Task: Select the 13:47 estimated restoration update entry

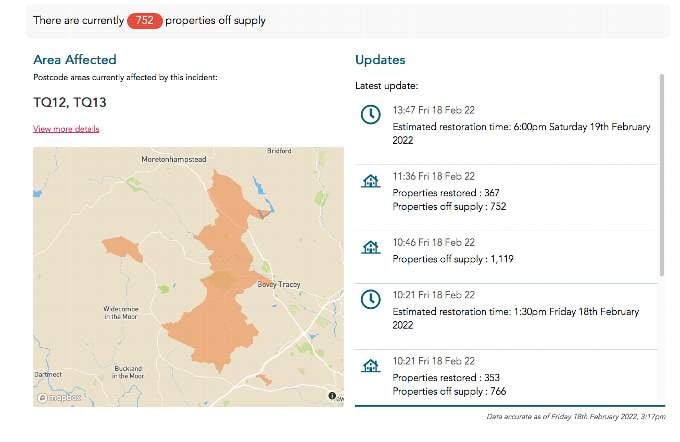Action: coord(507,125)
